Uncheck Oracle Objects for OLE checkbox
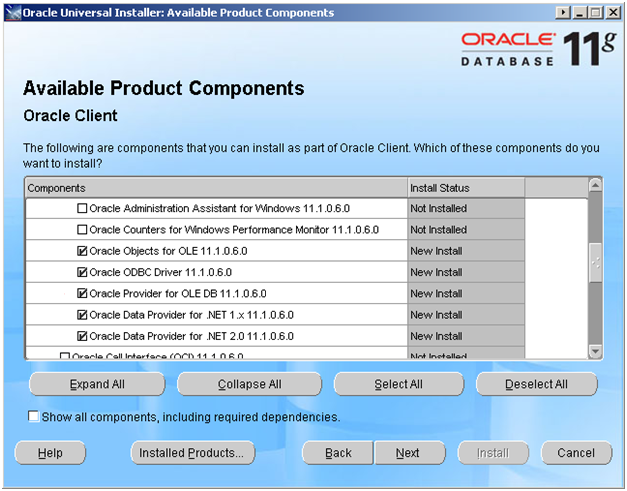Screen dimensions: 627x491 tap(82, 251)
